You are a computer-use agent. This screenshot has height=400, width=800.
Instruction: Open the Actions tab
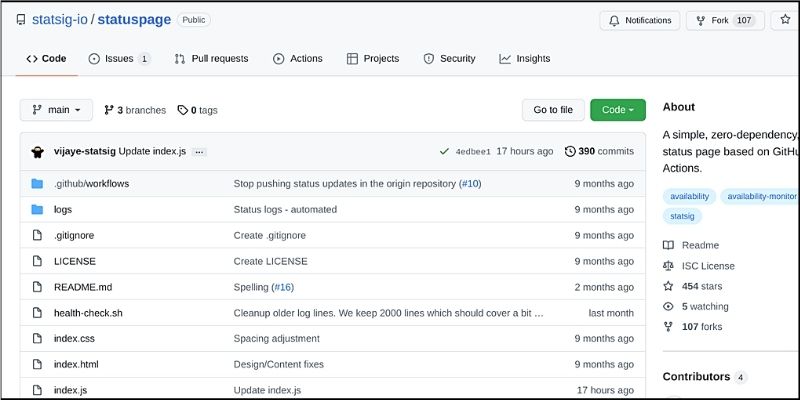tap(297, 59)
